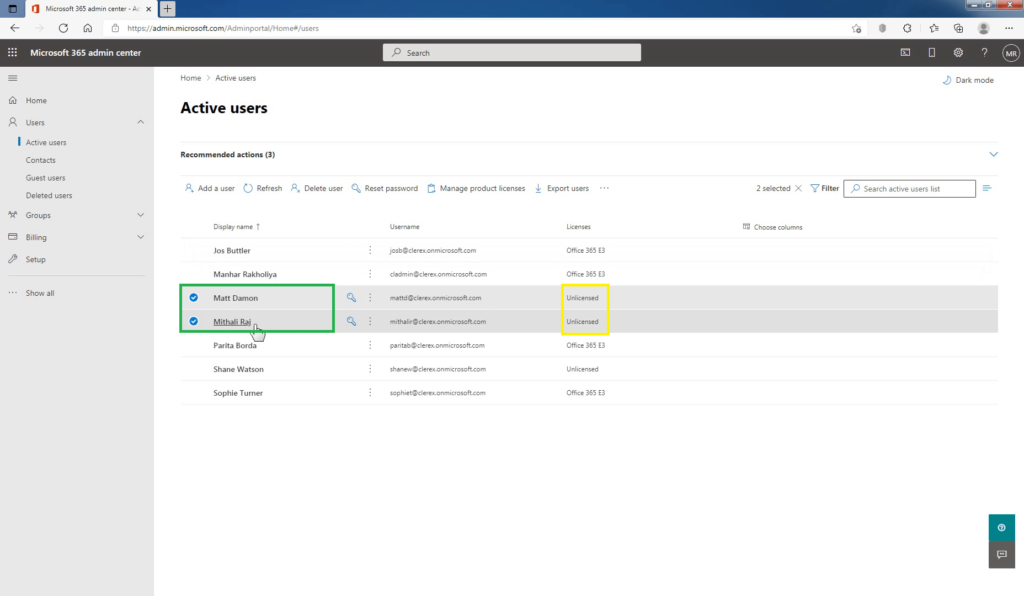Deselect Matt Damon checkbox
Screen dimensions: 1024x596
pyautogui.click(x=193, y=298)
